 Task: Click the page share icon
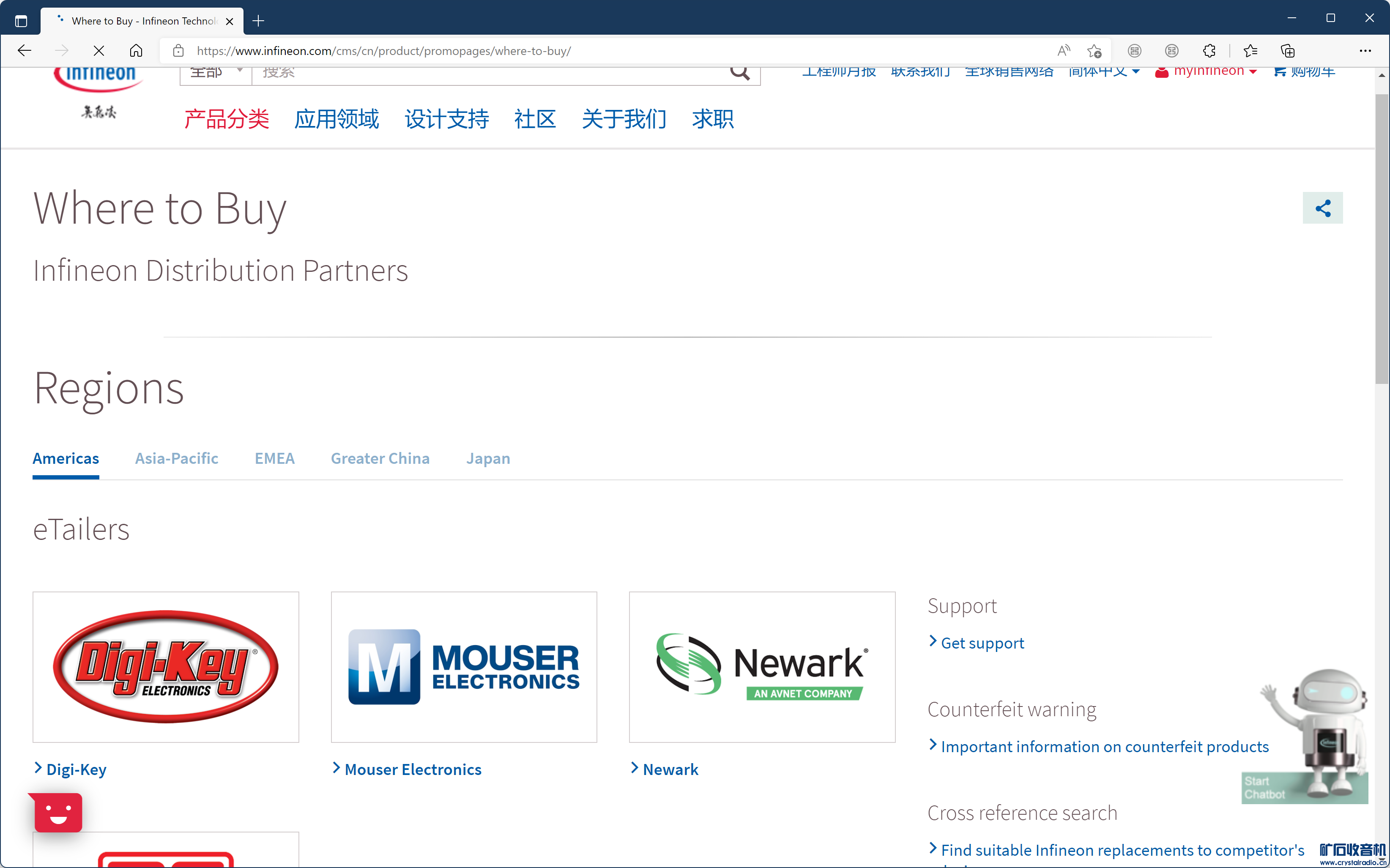point(1322,208)
